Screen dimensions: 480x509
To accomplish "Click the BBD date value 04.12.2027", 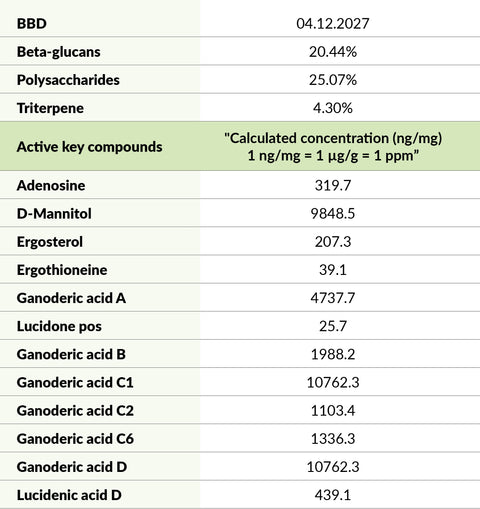I will pyautogui.click(x=333, y=24).
